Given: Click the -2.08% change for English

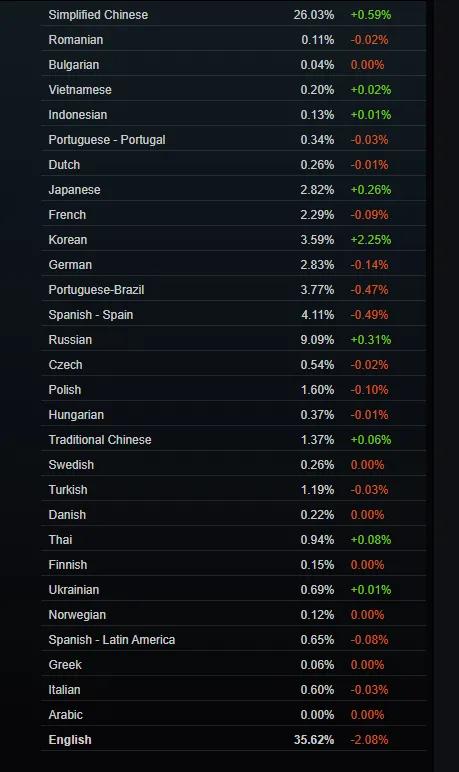Looking at the screenshot, I should (x=369, y=740).
